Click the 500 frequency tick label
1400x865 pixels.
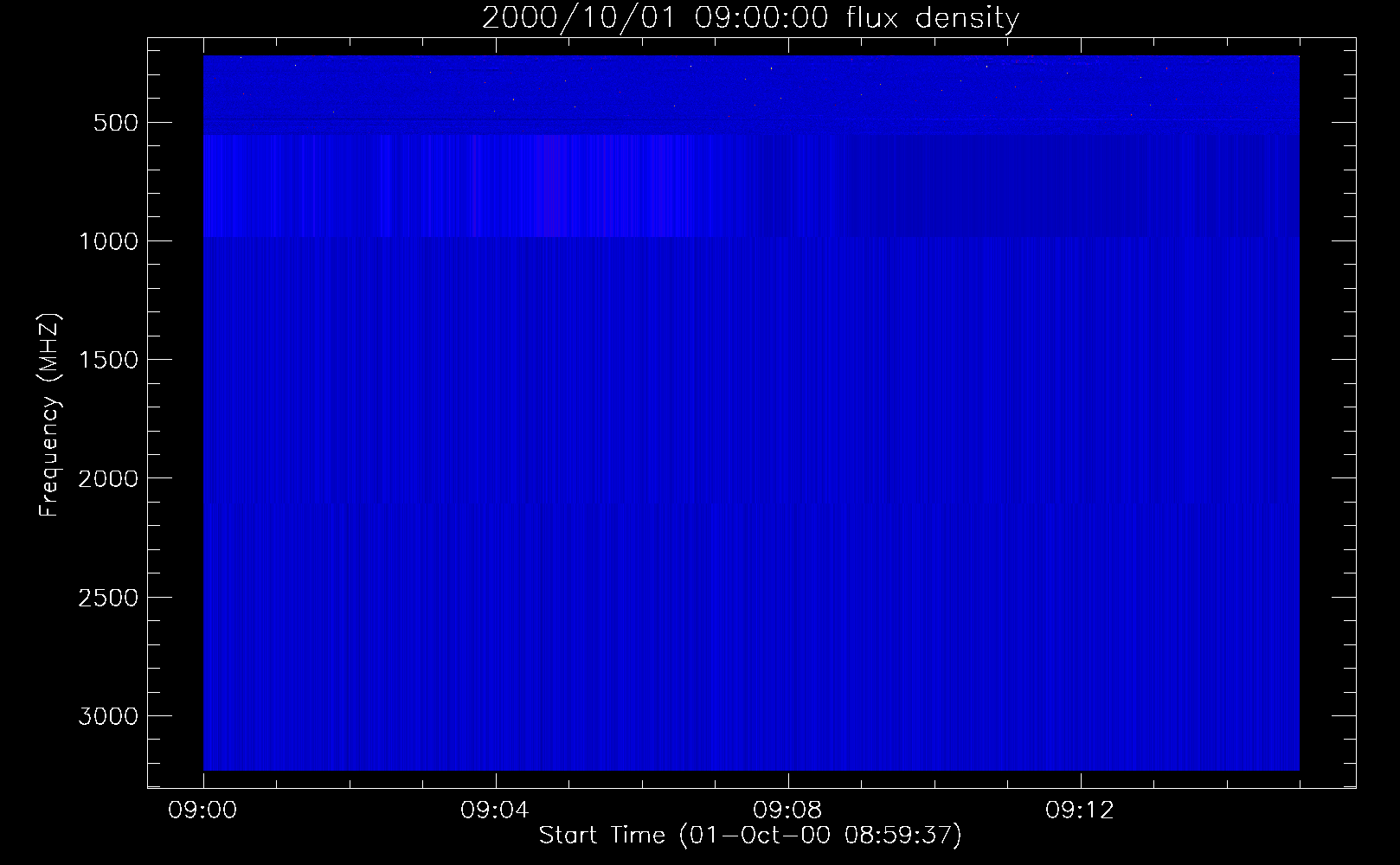pyautogui.click(x=116, y=123)
